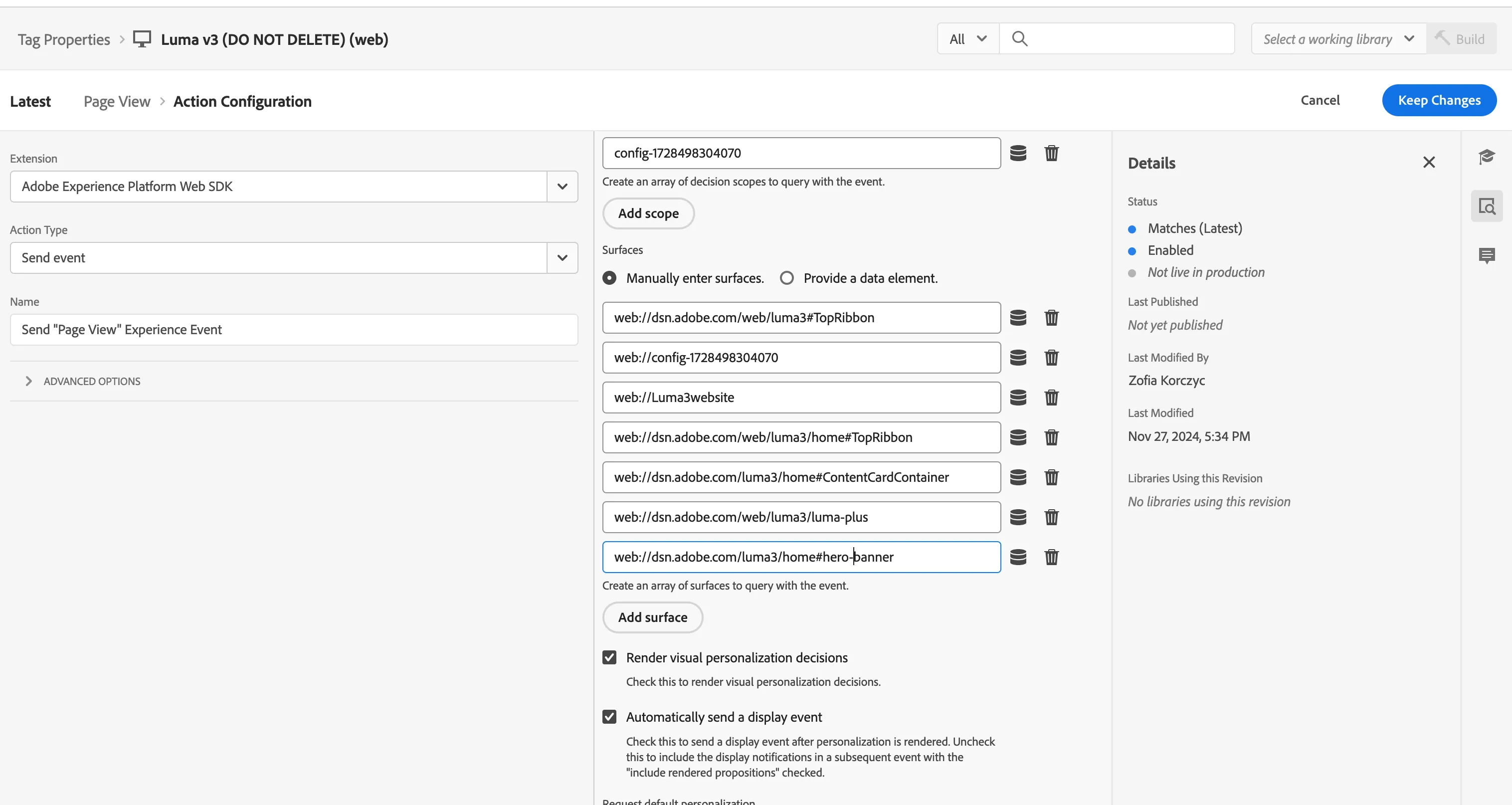
Task: Go to Tag Properties breadcrumb
Action: (x=64, y=39)
